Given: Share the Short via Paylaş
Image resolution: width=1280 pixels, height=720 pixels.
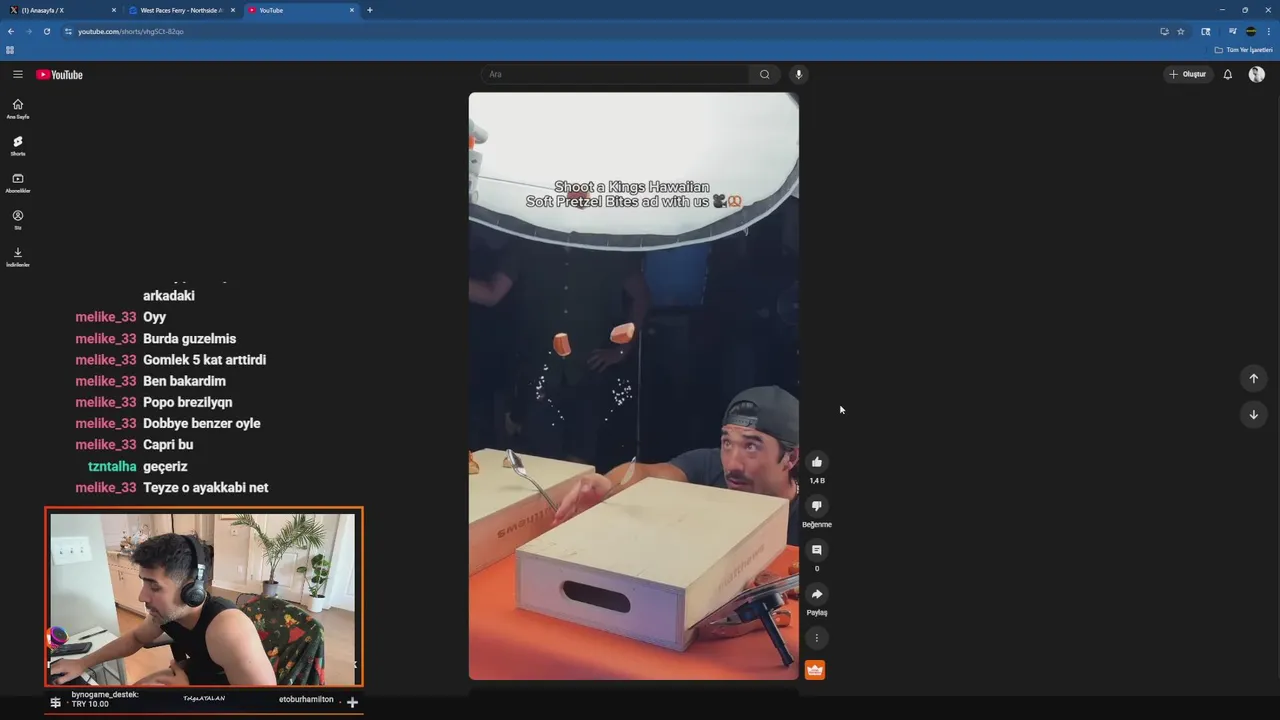Looking at the screenshot, I should pyautogui.click(x=817, y=594).
